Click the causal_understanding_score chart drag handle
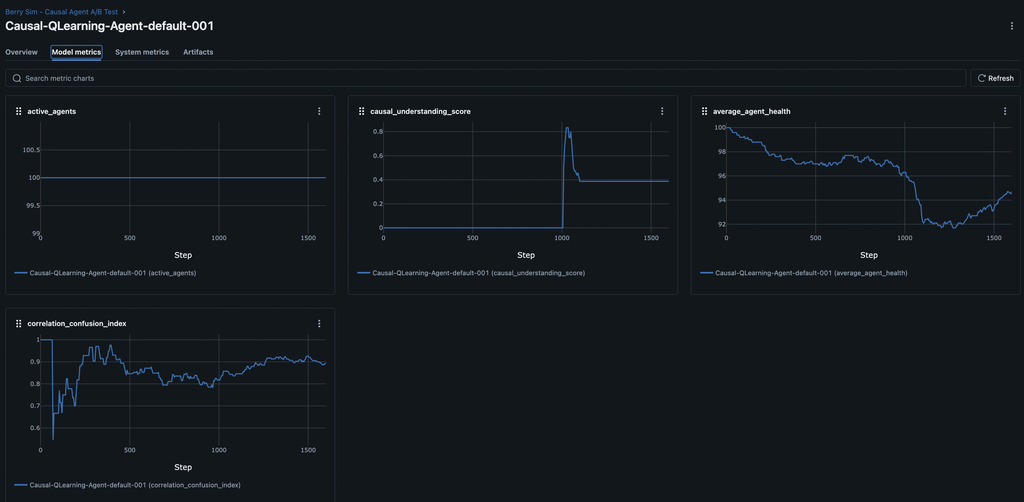Viewport: 1024px width, 502px height. click(361, 111)
